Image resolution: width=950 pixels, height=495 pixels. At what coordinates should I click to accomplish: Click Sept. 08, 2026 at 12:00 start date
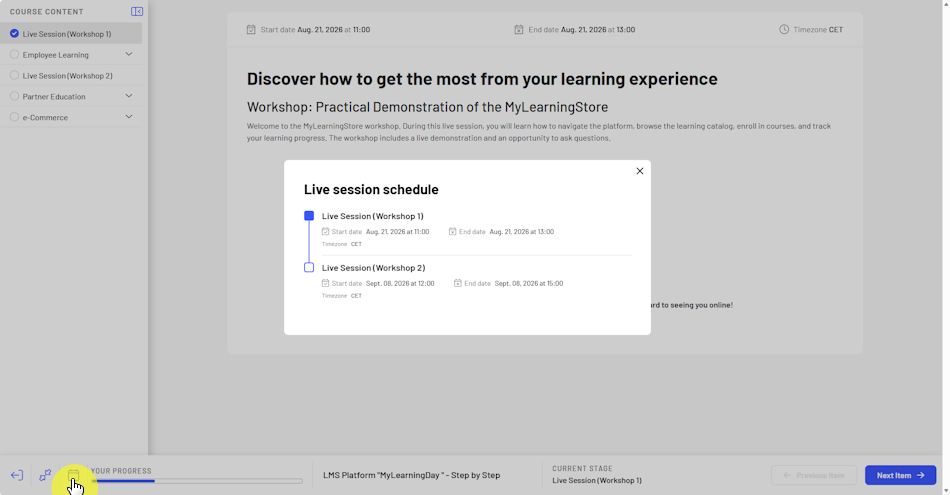coord(400,283)
